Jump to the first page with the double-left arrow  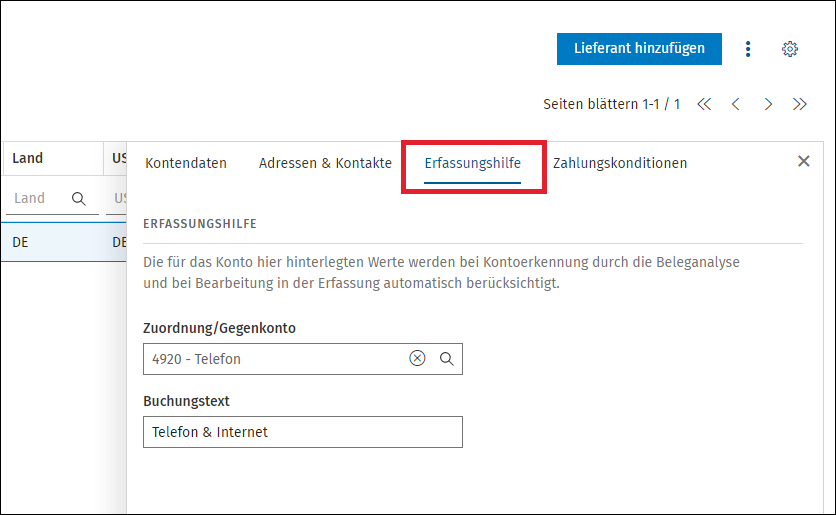point(704,104)
